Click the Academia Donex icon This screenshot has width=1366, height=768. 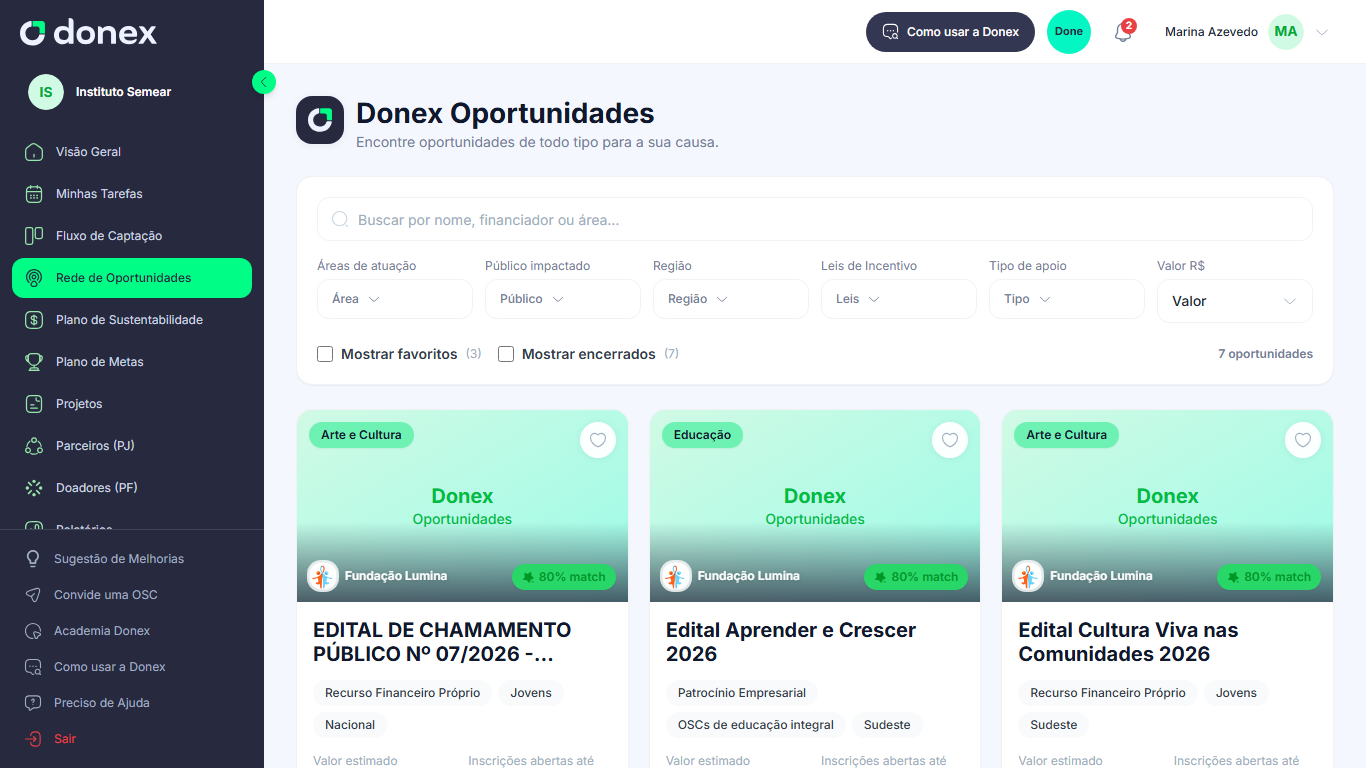(x=33, y=631)
